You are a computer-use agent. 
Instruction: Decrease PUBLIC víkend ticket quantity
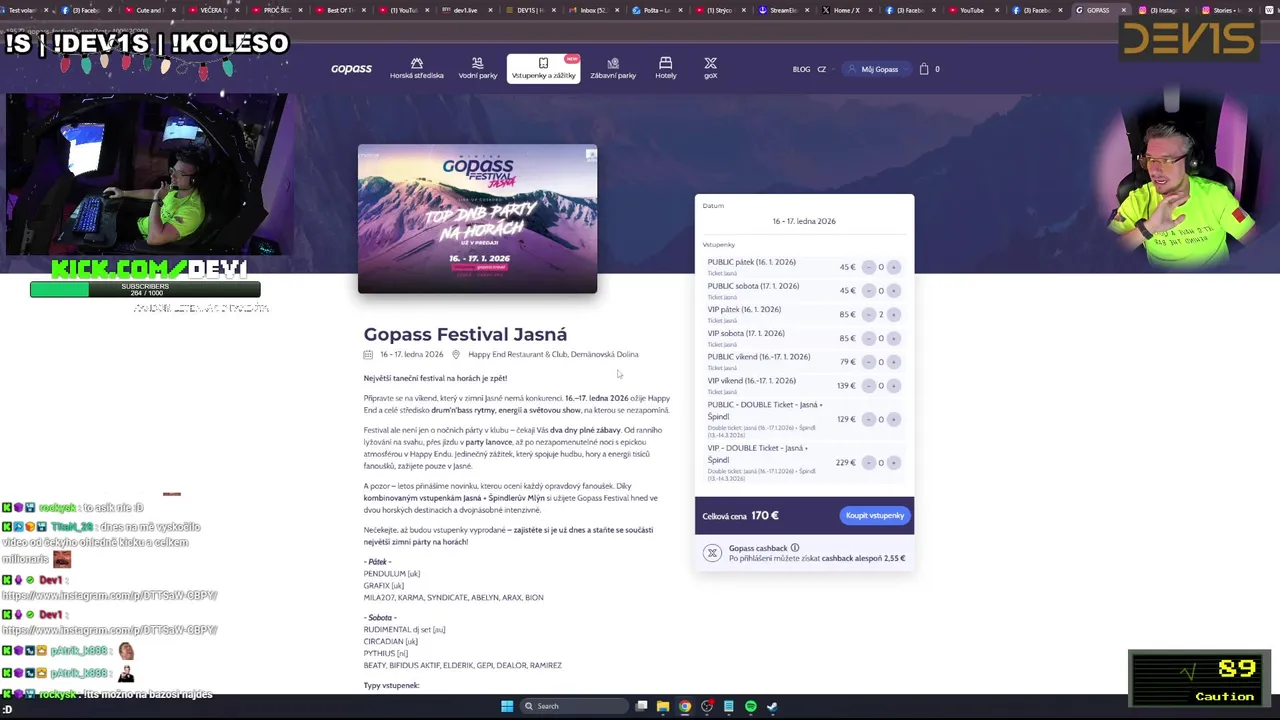868,362
